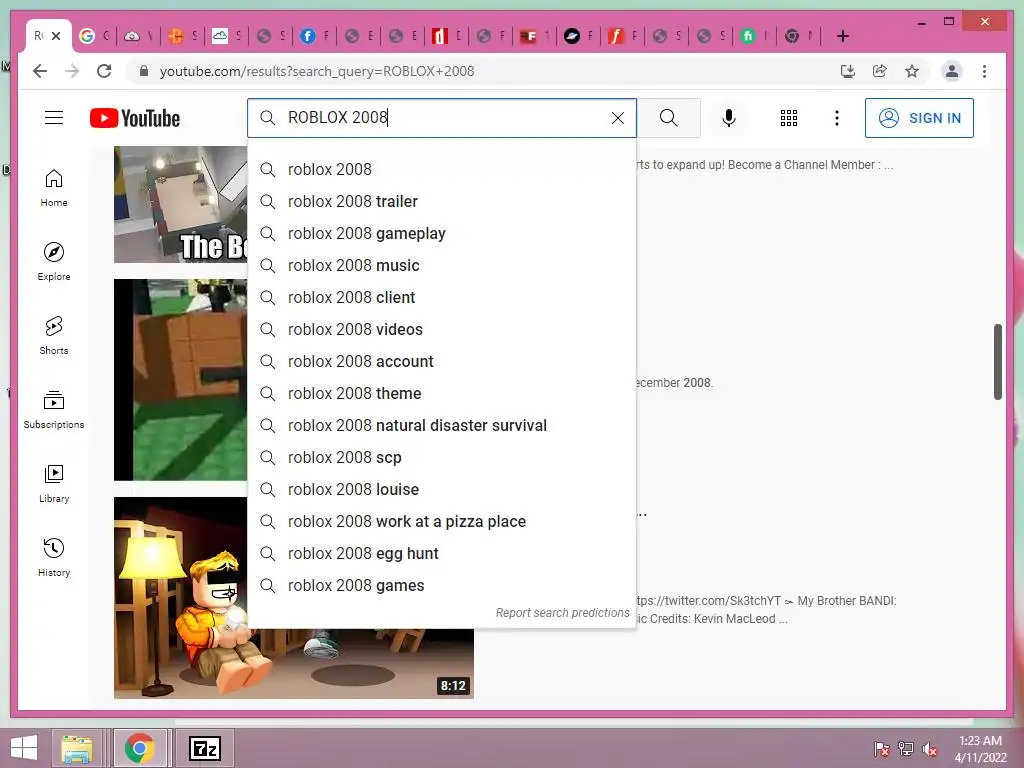Click the YouTube logo
The height and width of the screenshot is (768, 1024).
point(135,118)
